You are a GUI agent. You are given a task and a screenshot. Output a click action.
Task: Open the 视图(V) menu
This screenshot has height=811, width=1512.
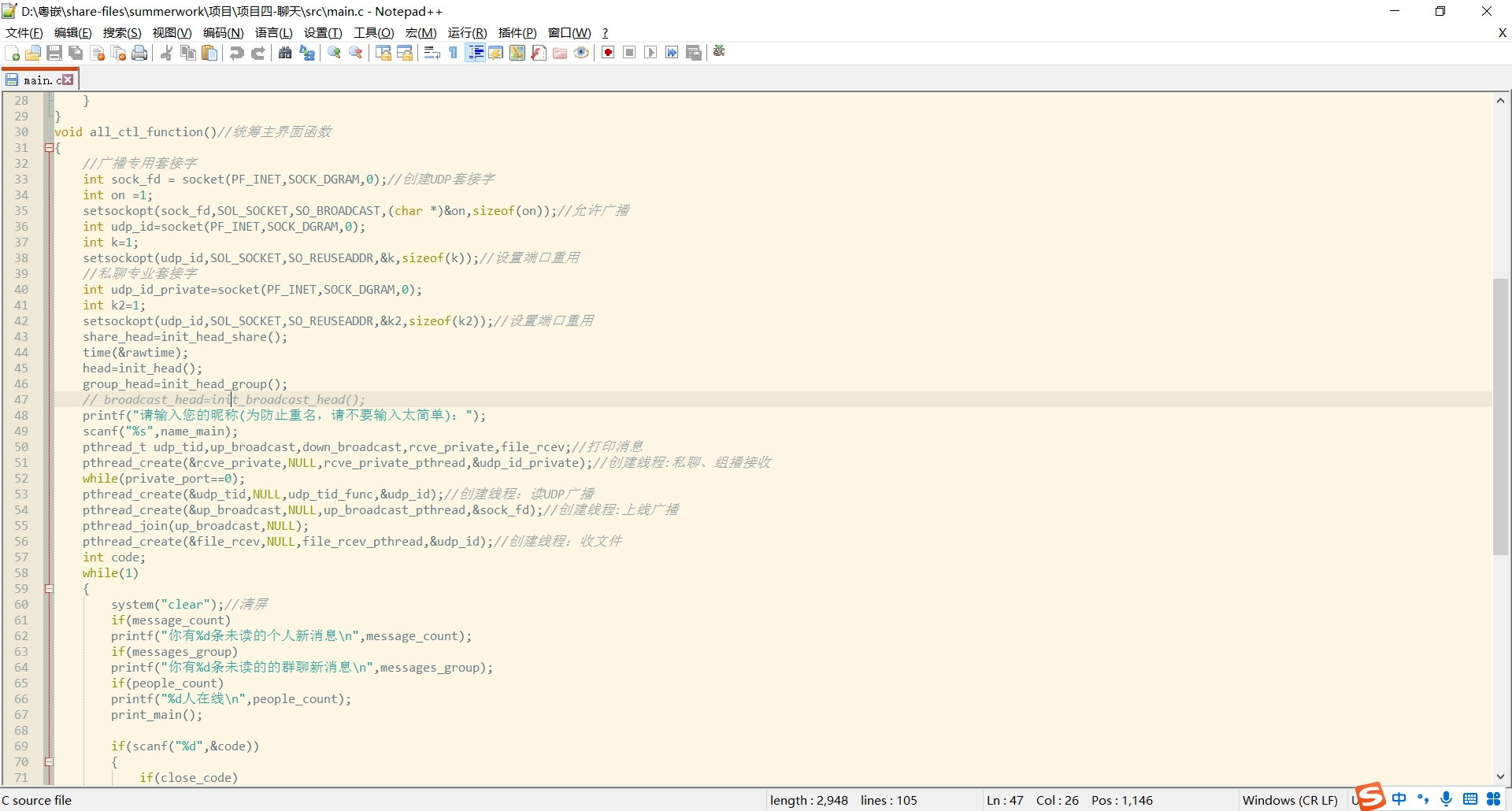point(172,33)
